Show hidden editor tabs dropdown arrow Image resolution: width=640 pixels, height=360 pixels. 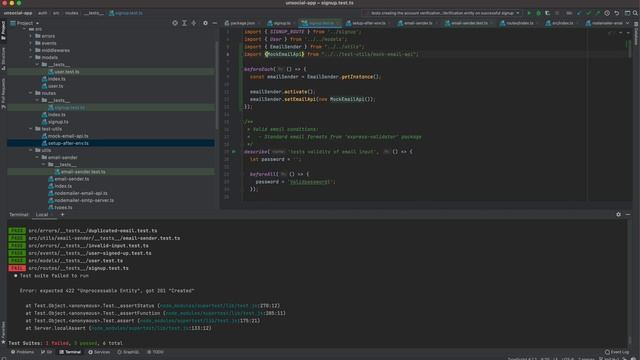click(628, 23)
